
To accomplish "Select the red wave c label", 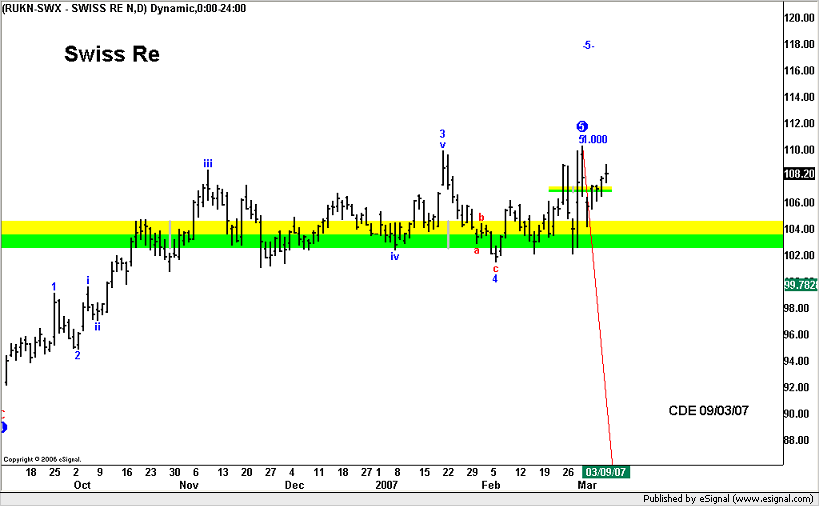I will [496, 268].
